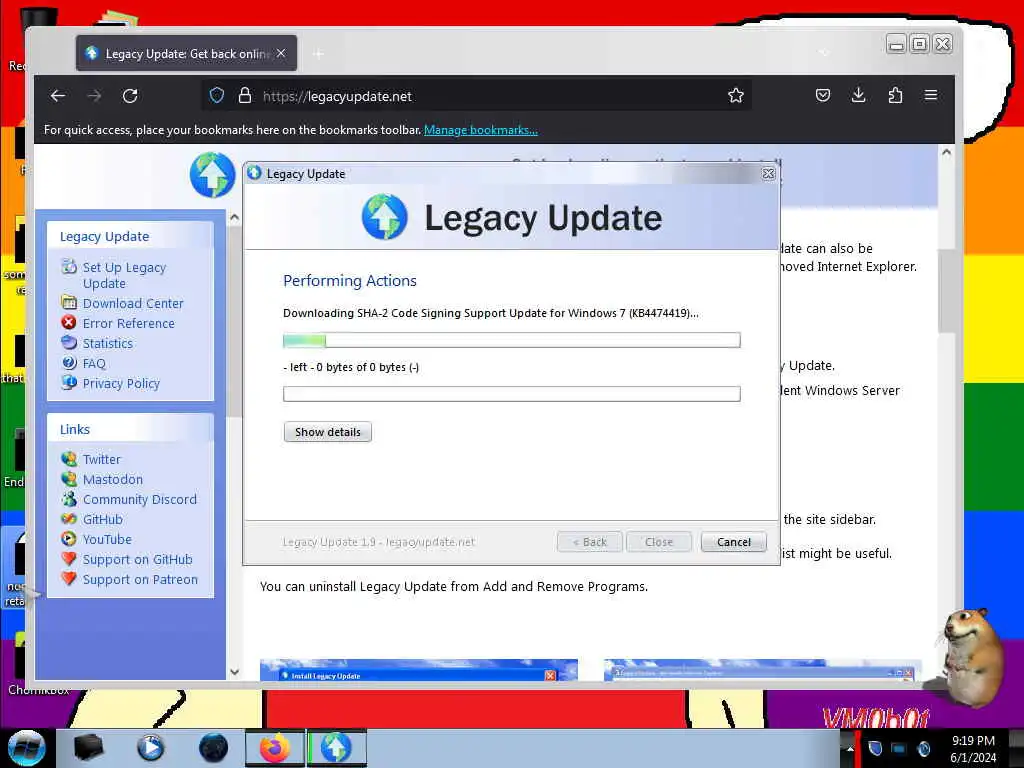The width and height of the screenshot is (1024, 768).
Task: Open the GitHub link
Action: coord(103,519)
